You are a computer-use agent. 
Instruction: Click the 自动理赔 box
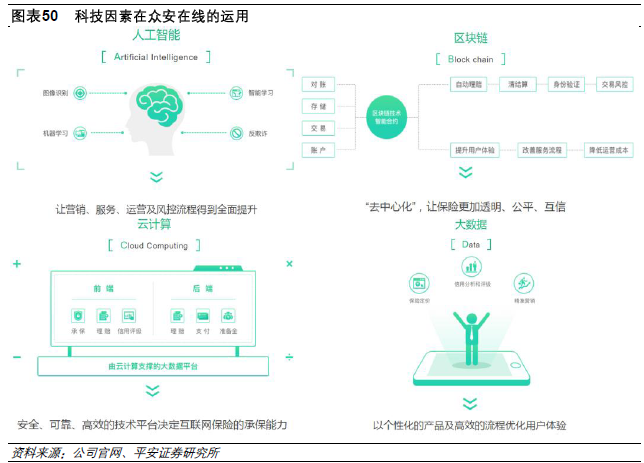click(x=469, y=85)
